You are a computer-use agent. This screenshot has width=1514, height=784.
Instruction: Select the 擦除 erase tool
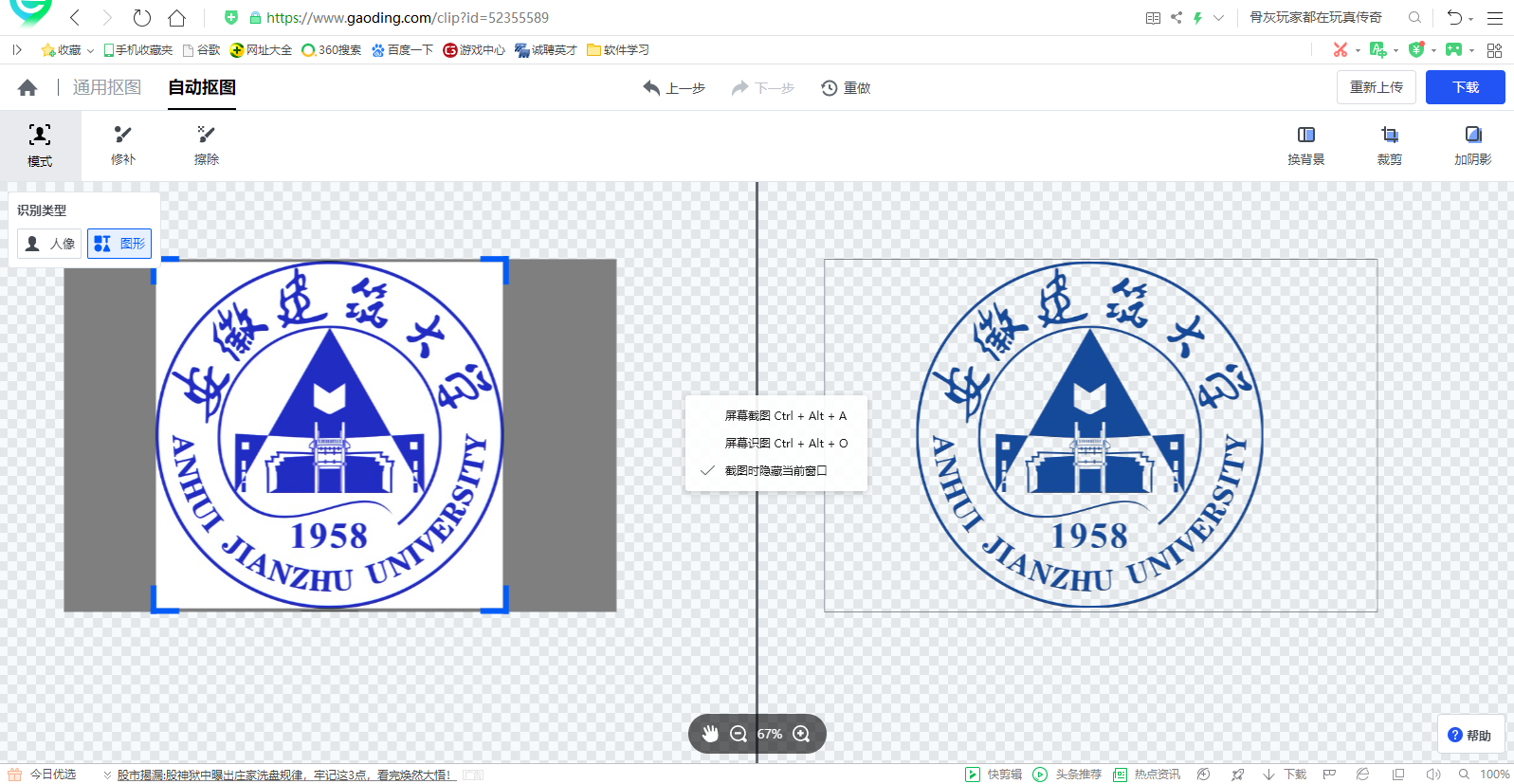pos(207,146)
